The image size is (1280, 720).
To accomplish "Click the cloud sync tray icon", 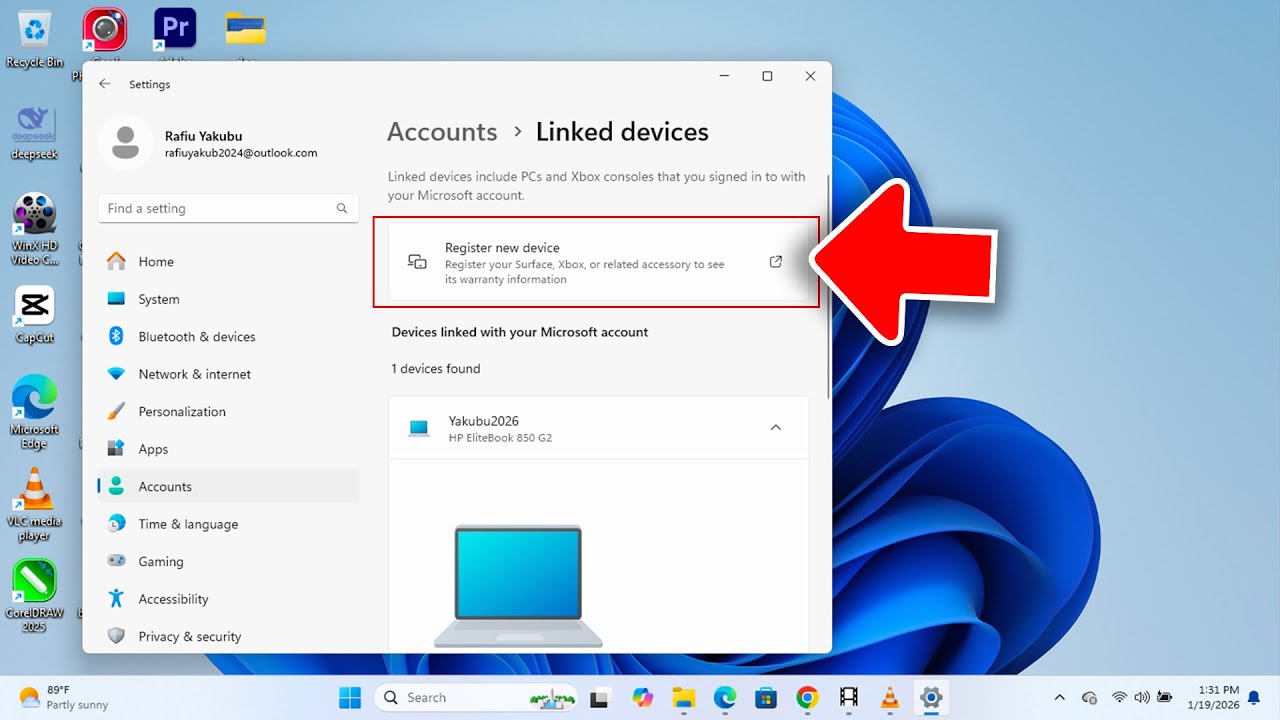I will [1090, 697].
